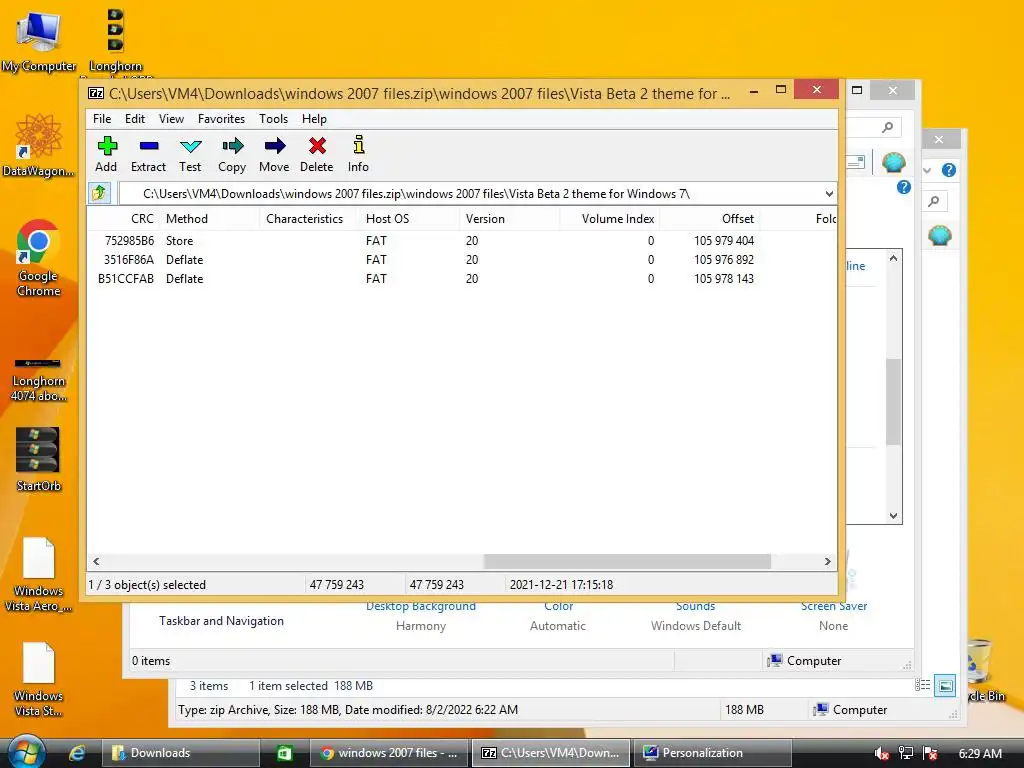Sort by the Host OS column header

click(x=409, y=219)
